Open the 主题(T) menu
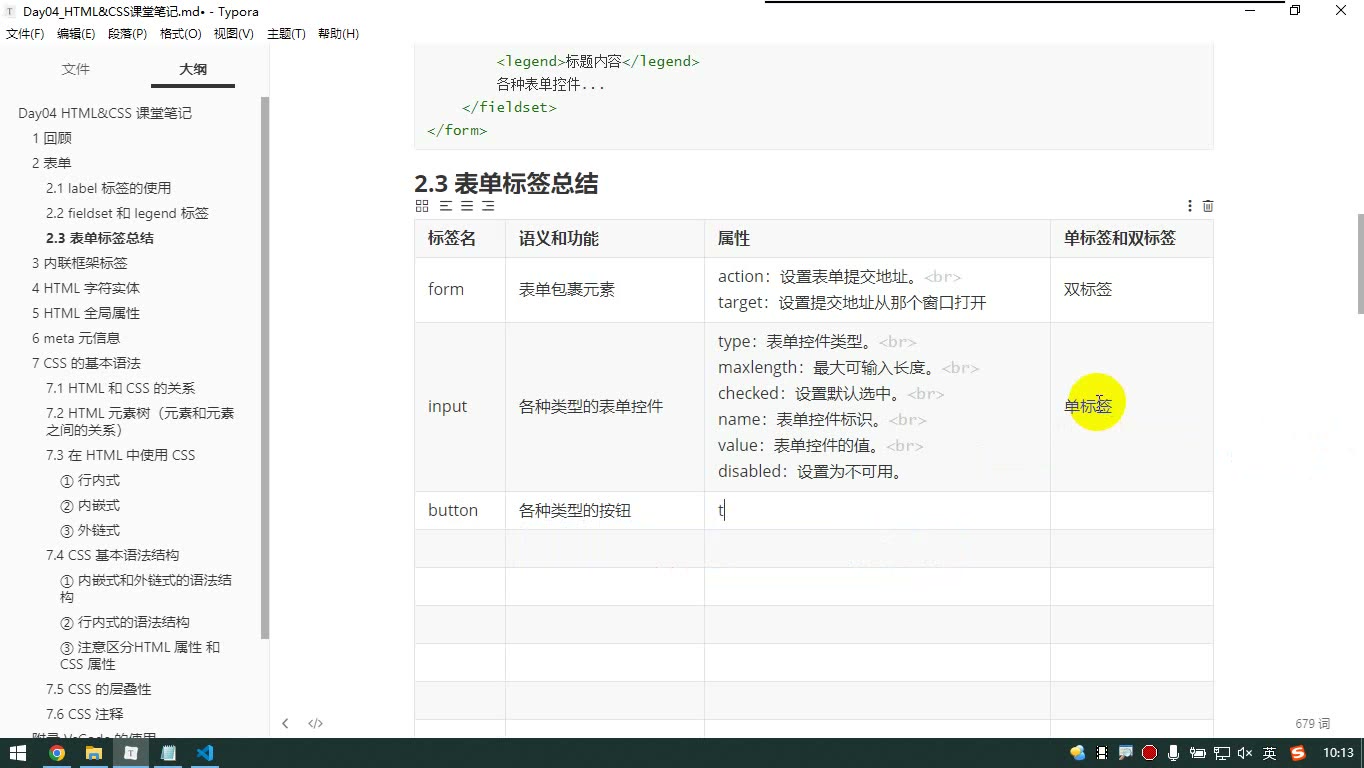1364x768 pixels. (286, 34)
